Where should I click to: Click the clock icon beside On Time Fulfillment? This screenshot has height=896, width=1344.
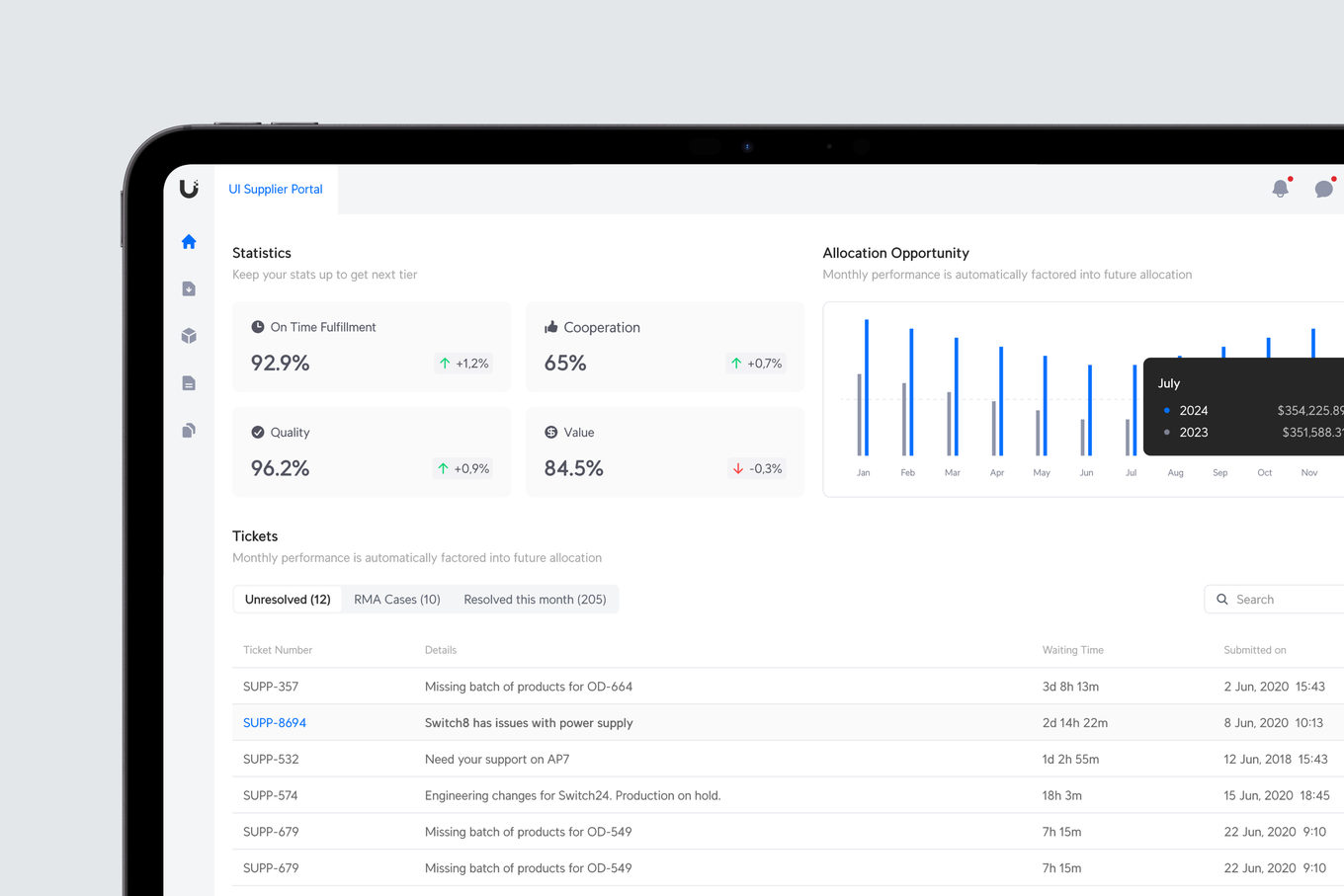click(x=258, y=327)
